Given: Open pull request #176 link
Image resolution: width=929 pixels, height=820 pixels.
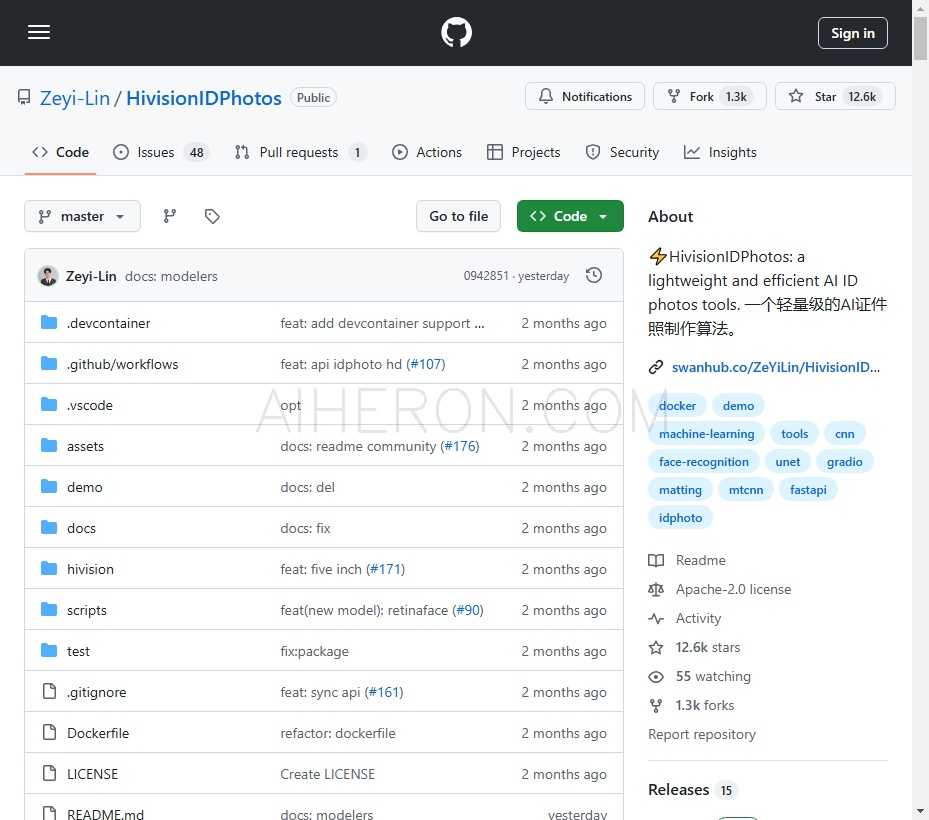Looking at the screenshot, I should point(460,446).
